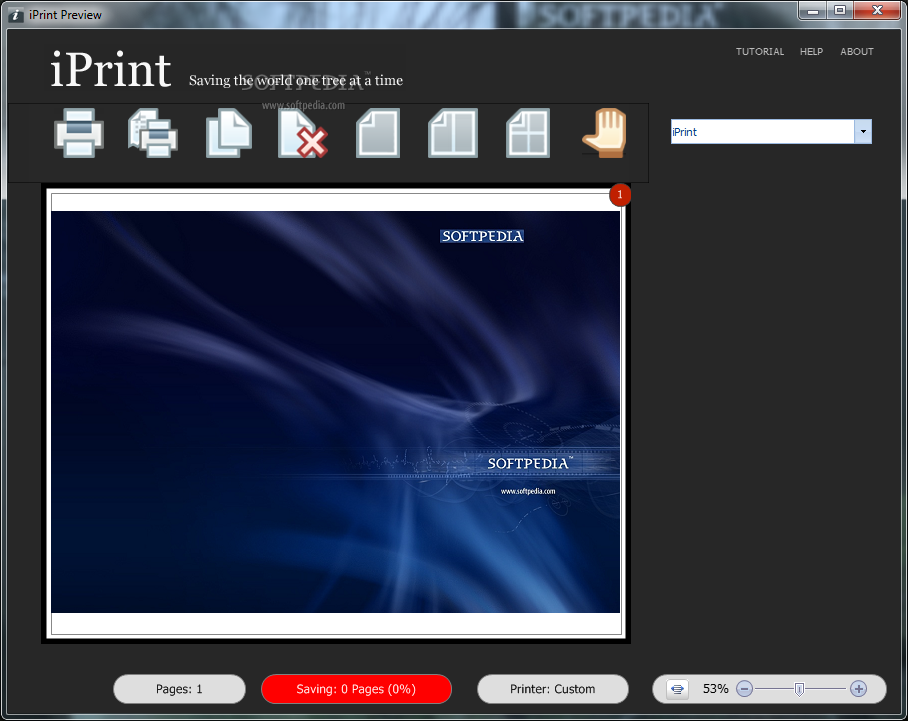Click the zoom out minus button
Viewport: 908px width, 721px height.
pos(745,689)
